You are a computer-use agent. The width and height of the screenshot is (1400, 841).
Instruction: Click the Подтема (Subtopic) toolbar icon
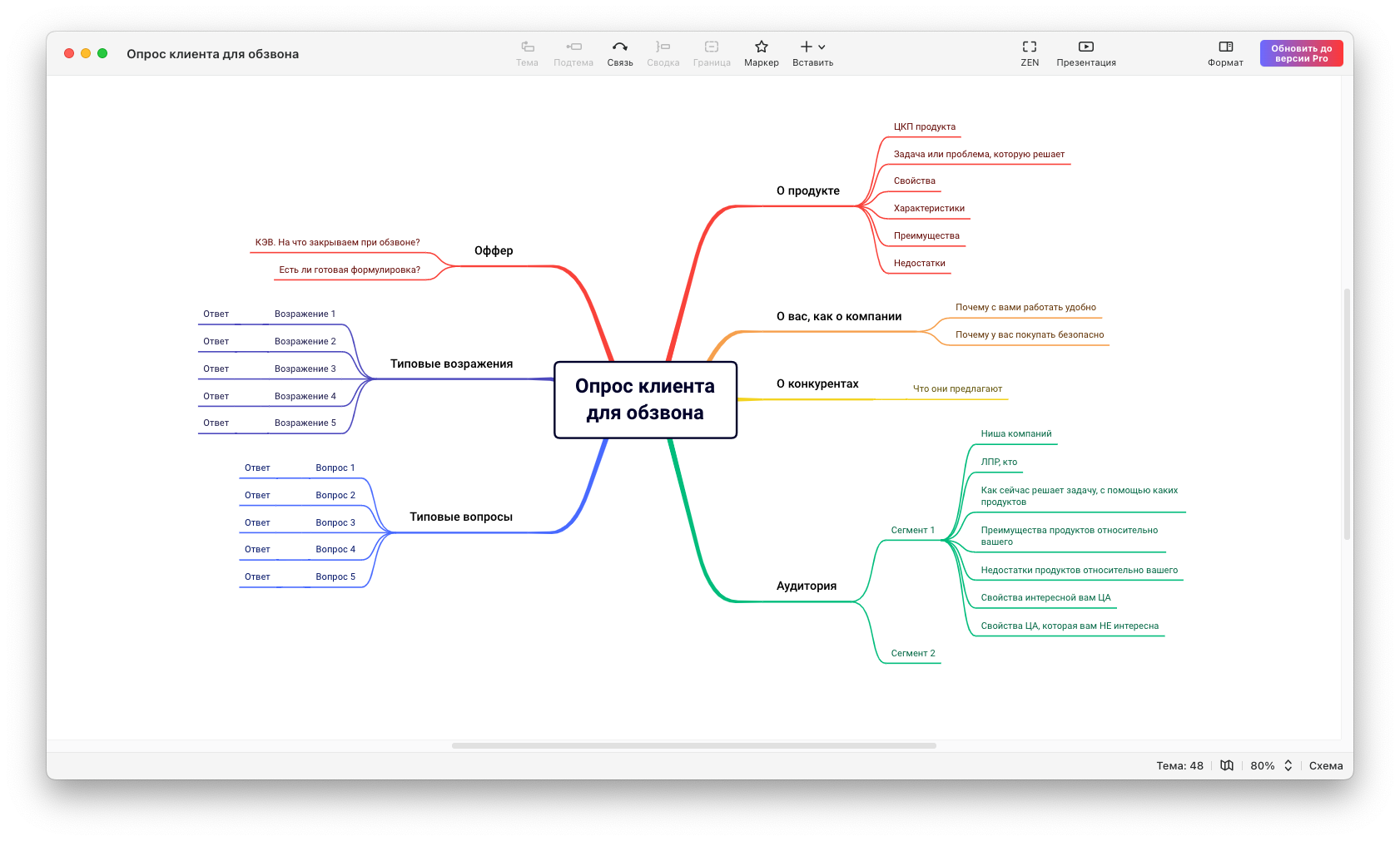click(x=573, y=47)
